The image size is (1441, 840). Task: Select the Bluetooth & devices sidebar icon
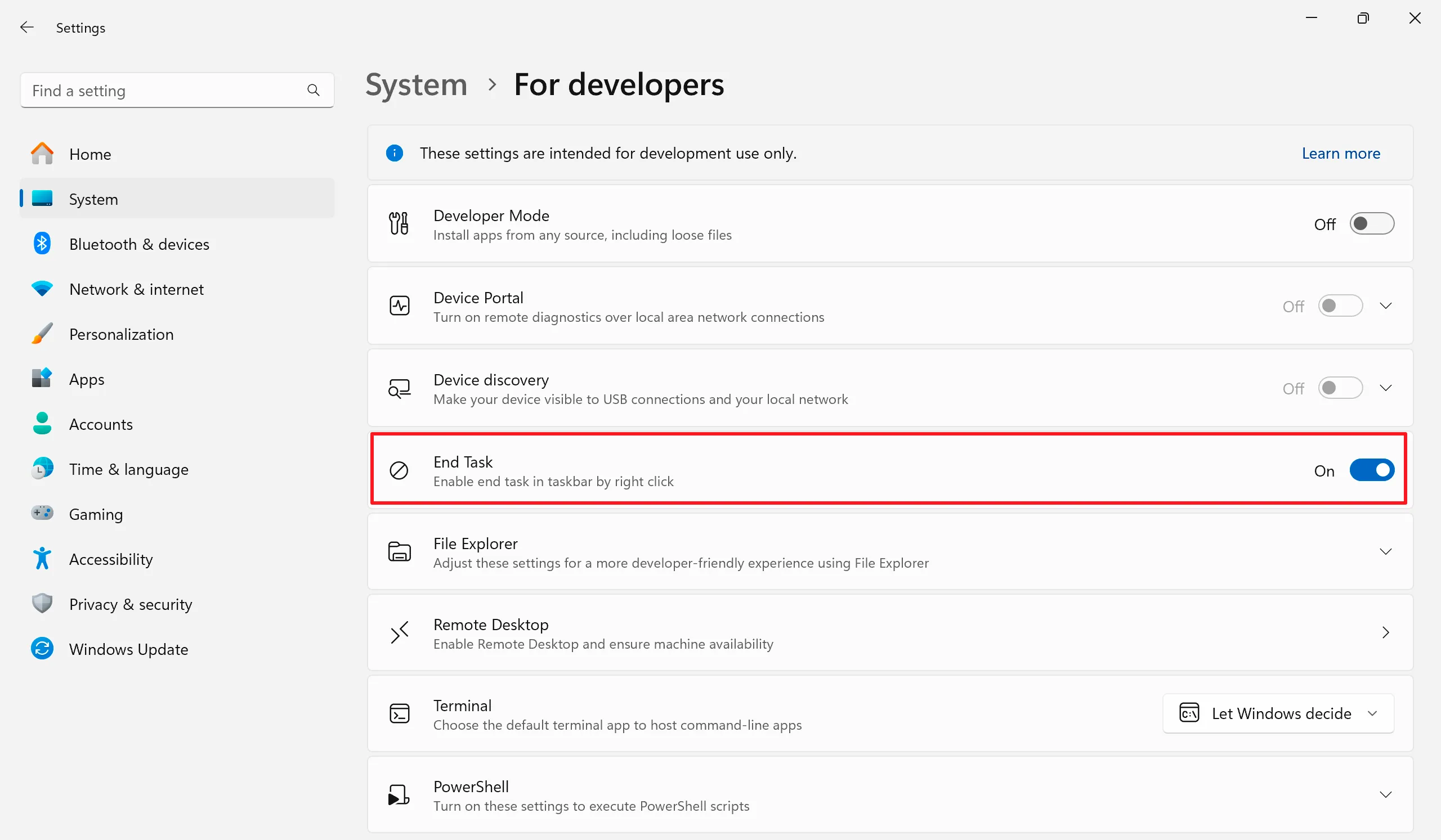(42, 244)
